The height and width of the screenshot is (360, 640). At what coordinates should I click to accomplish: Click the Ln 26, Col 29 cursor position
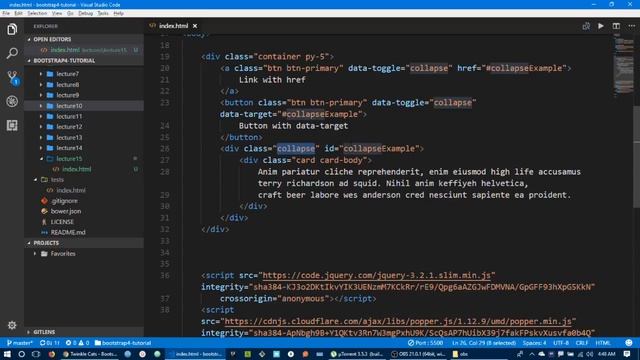(x=484, y=343)
